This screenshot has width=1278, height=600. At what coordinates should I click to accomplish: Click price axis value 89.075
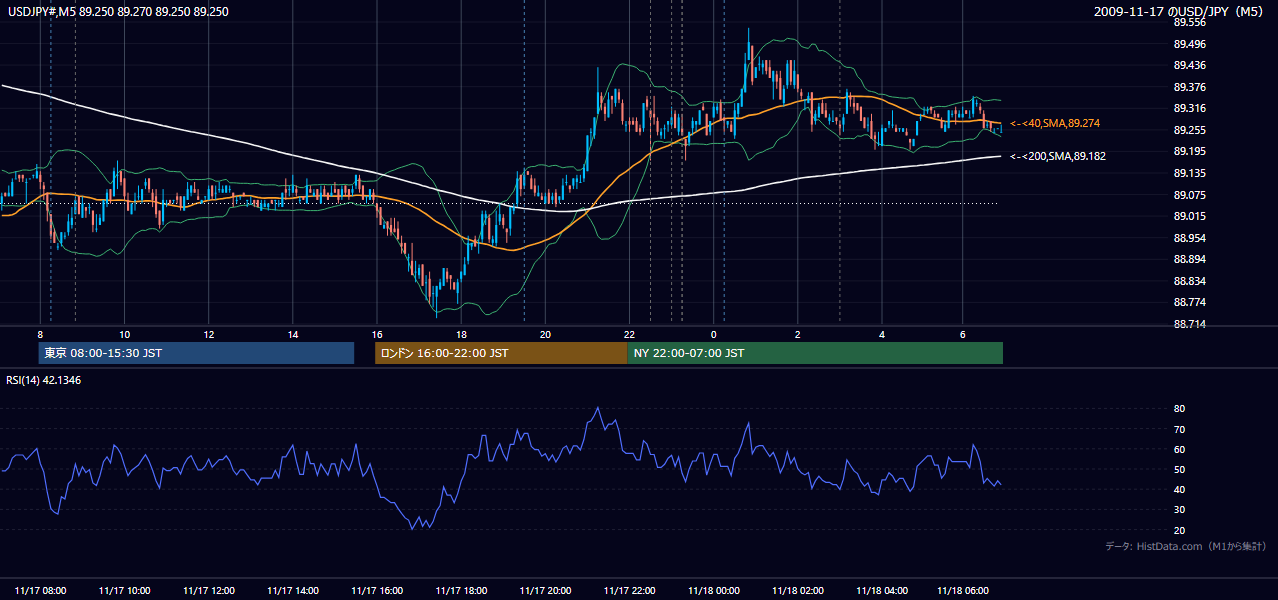(x=1188, y=195)
